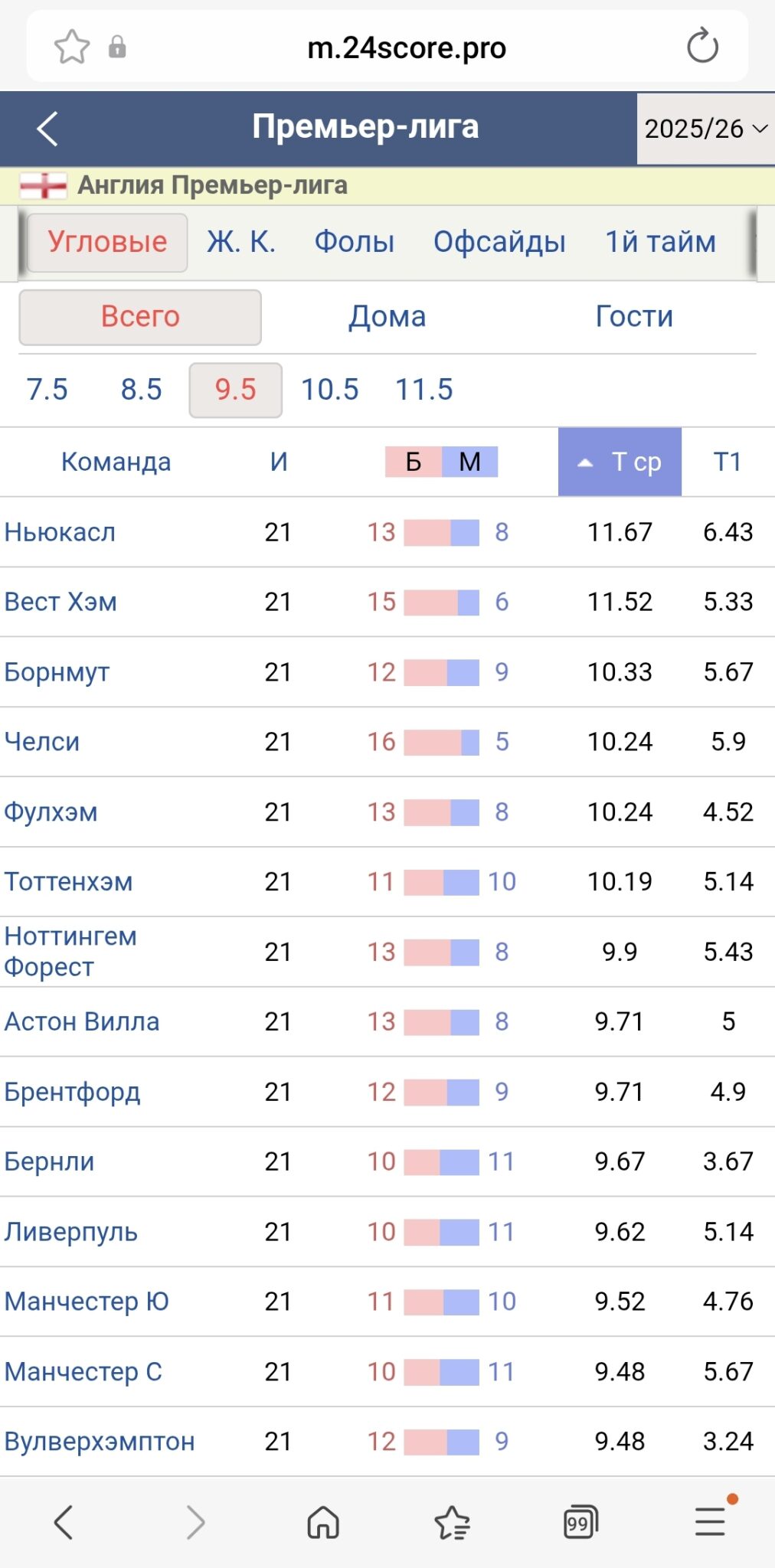
Task: Click the back arrow next to Премьер-лига
Action: click(x=47, y=127)
